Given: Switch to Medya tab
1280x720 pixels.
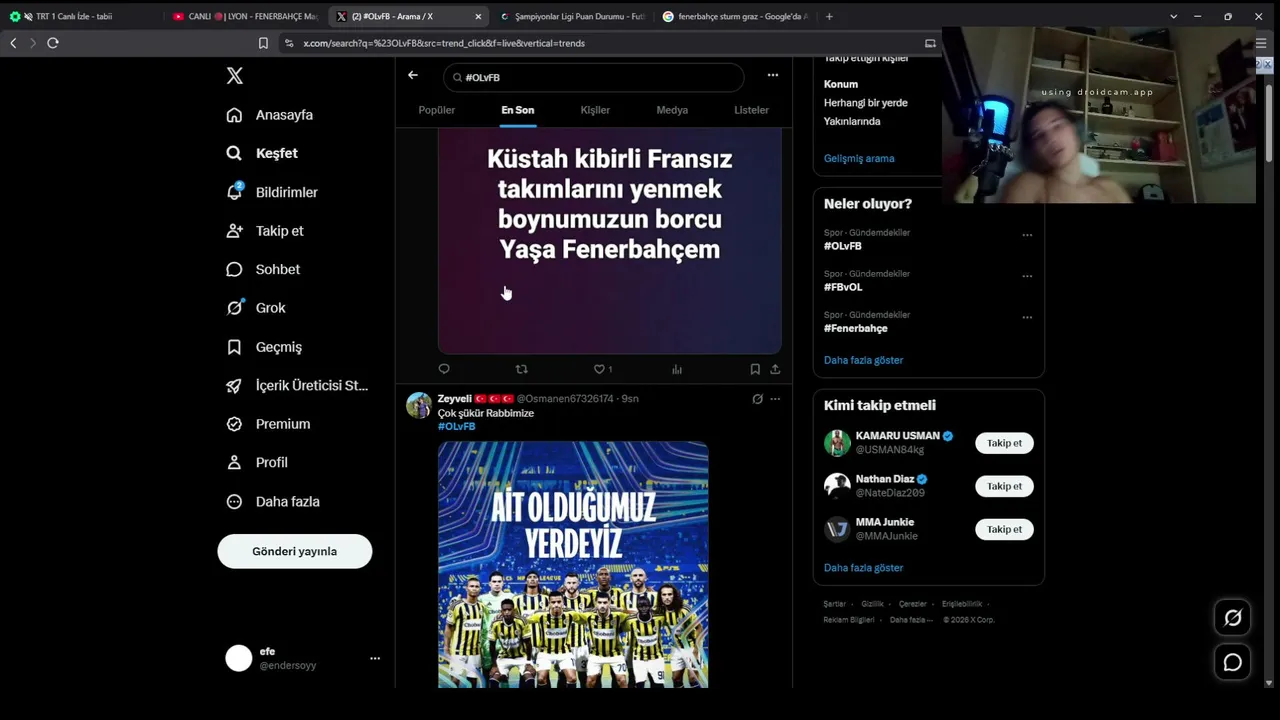Looking at the screenshot, I should tap(672, 110).
